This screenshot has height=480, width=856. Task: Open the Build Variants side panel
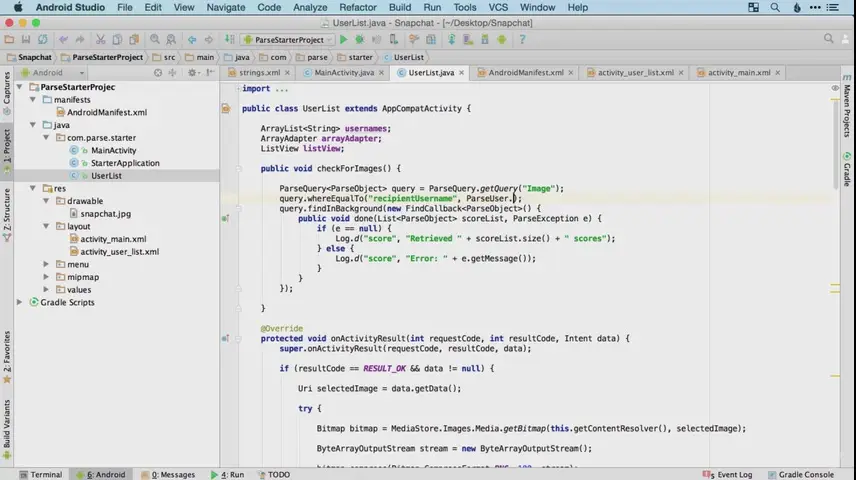click(7, 429)
